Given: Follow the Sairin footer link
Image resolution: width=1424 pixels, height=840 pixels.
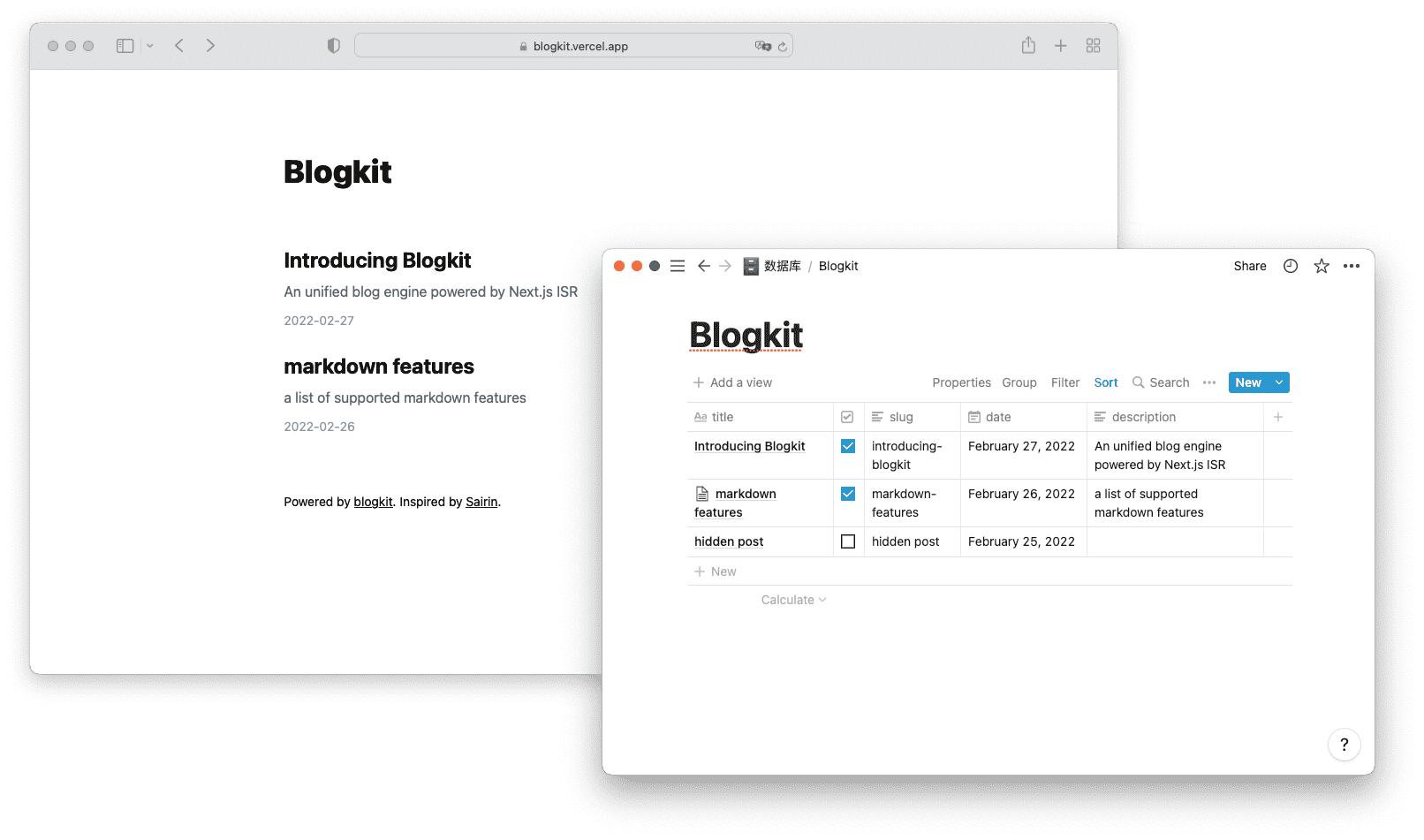Looking at the screenshot, I should pyautogui.click(x=481, y=502).
